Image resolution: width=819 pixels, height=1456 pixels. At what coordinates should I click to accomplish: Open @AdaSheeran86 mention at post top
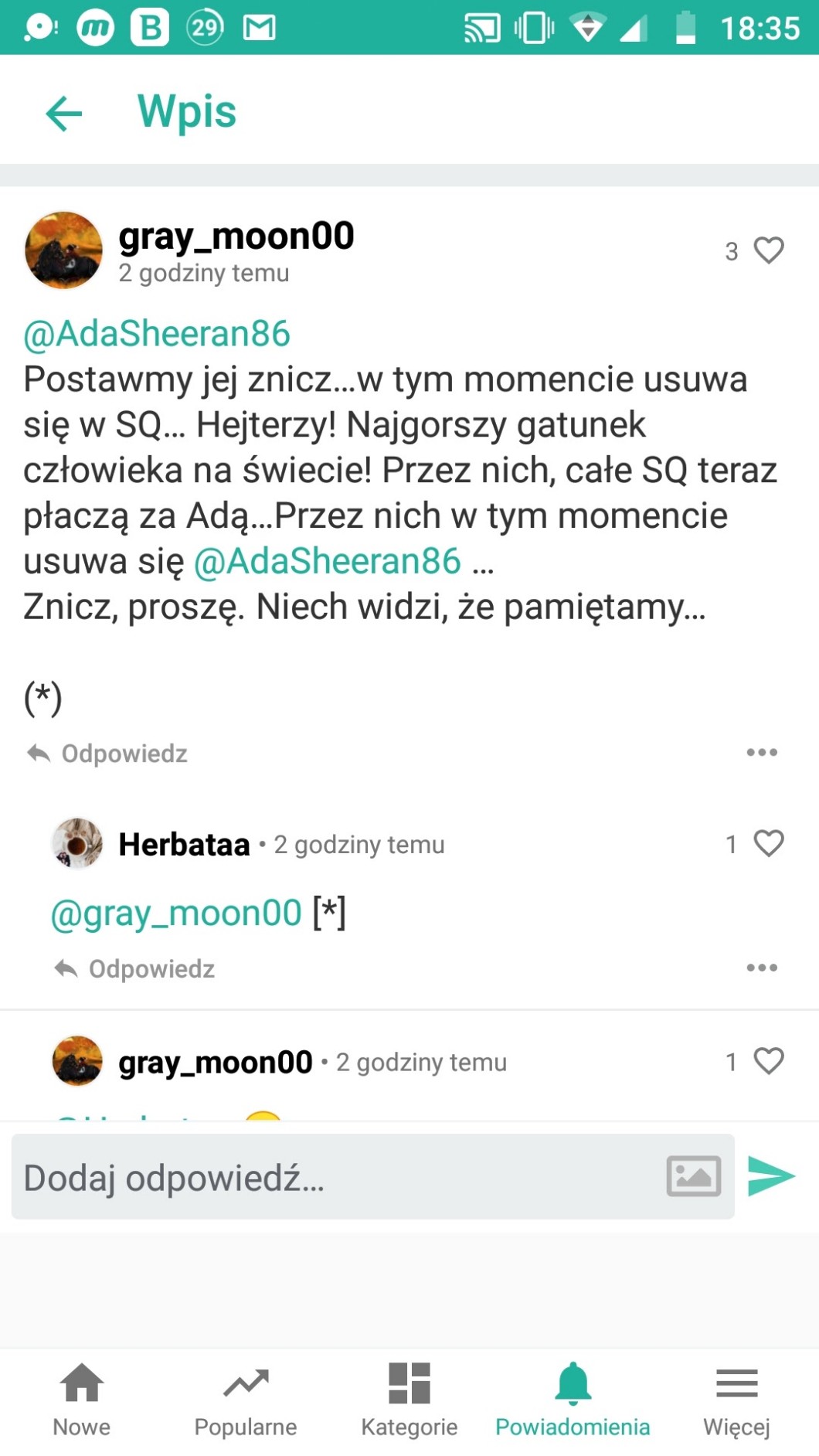point(157,334)
